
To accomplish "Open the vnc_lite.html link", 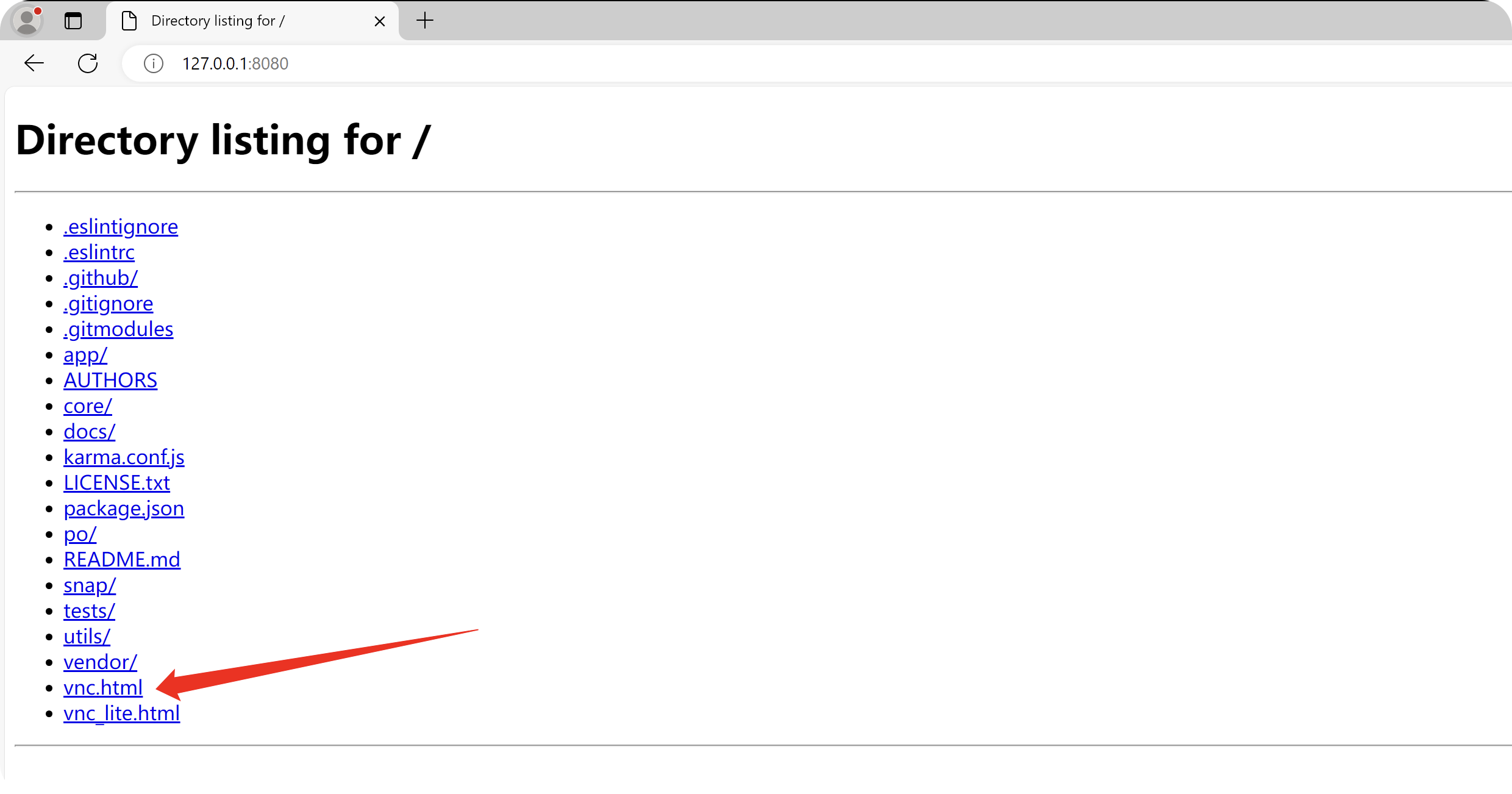I will click(122, 714).
